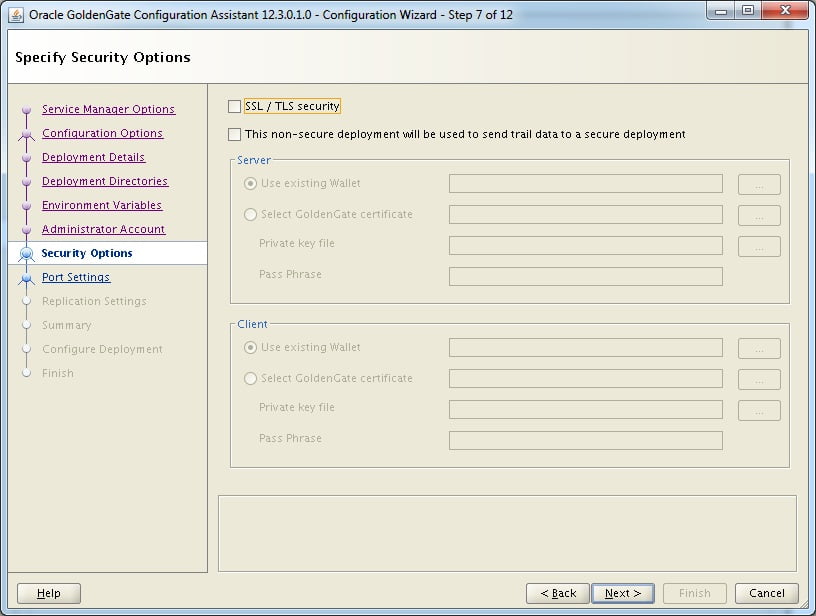
Task: Click the Summary step label
Action: click(67, 325)
